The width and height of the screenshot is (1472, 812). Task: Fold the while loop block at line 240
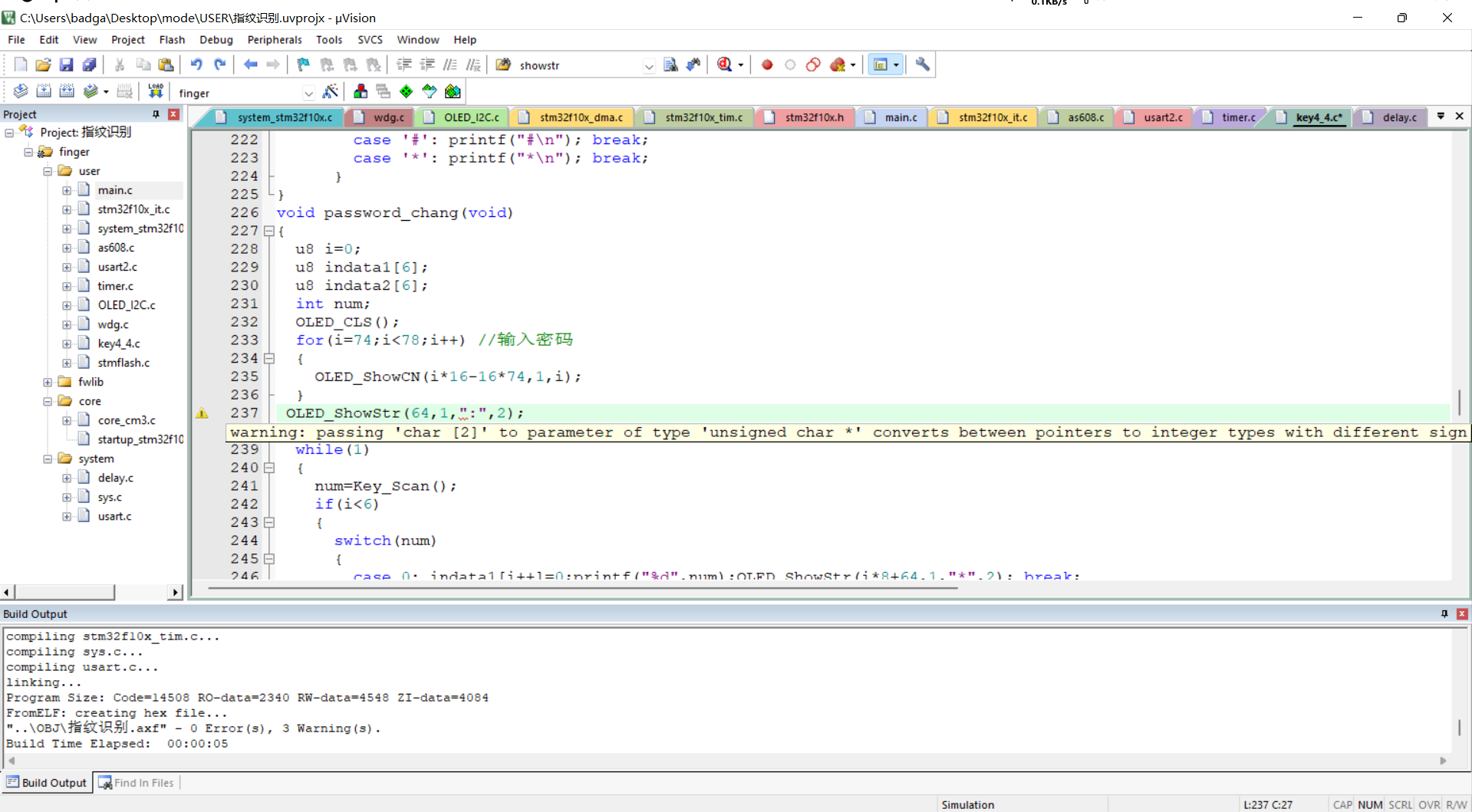pyautogui.click(x=269, y=468)
